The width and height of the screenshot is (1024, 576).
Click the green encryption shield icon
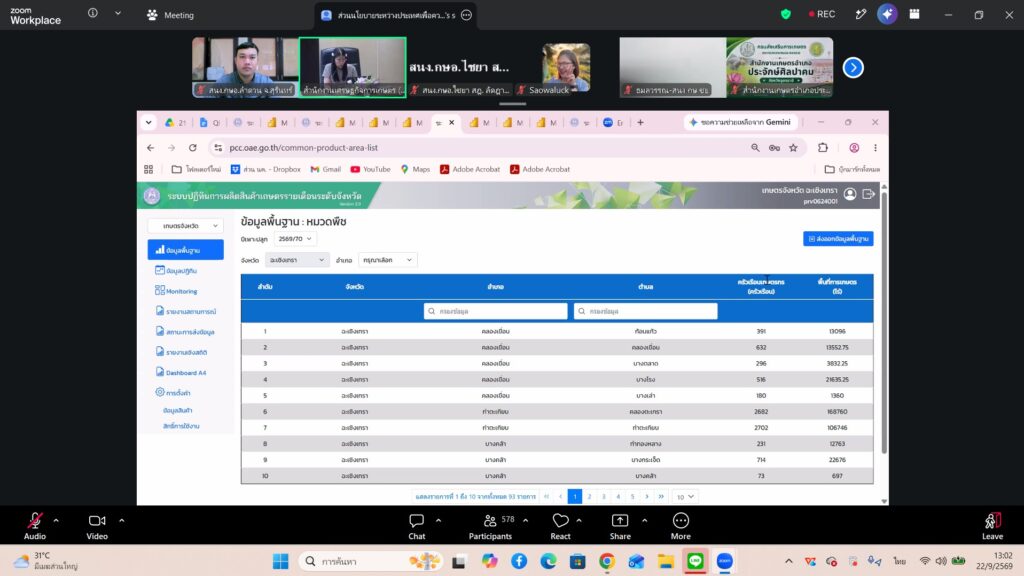pyautogui.click(x=786, y=14)
